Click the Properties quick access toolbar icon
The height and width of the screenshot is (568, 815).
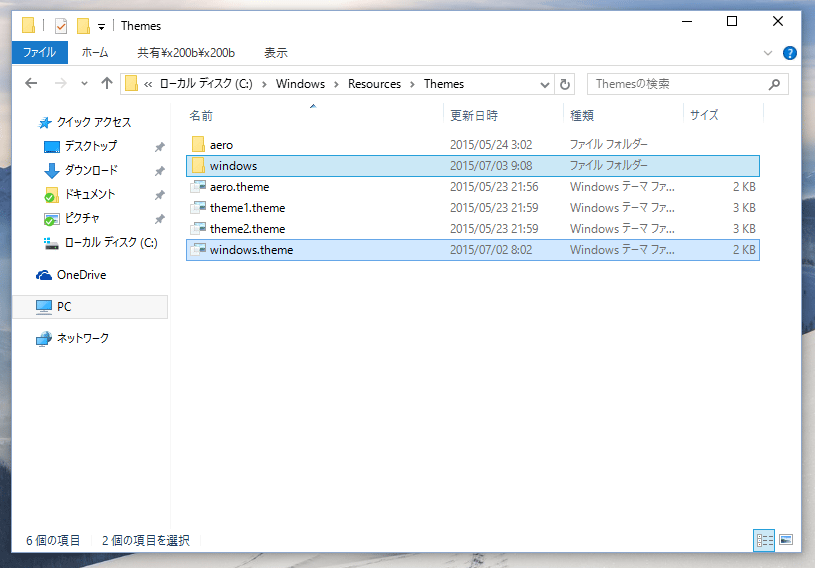pyautogui.click(x=61, y=25)
